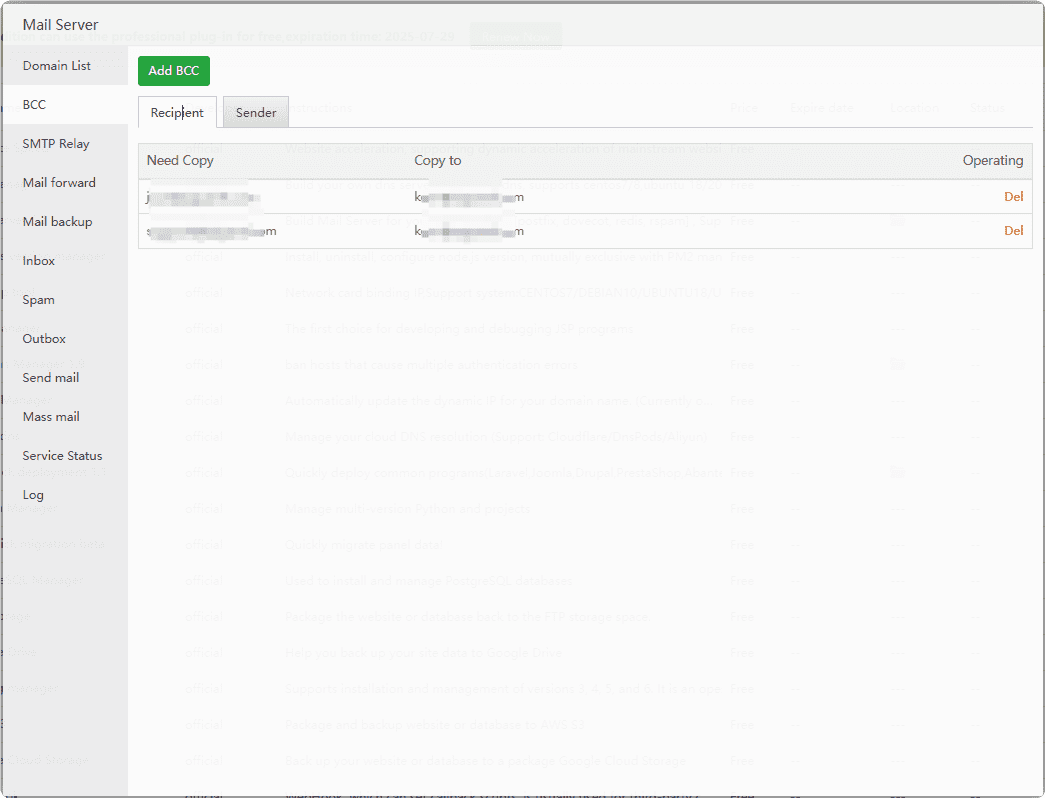Switch to the Sender tab

(x=256, y=113)
